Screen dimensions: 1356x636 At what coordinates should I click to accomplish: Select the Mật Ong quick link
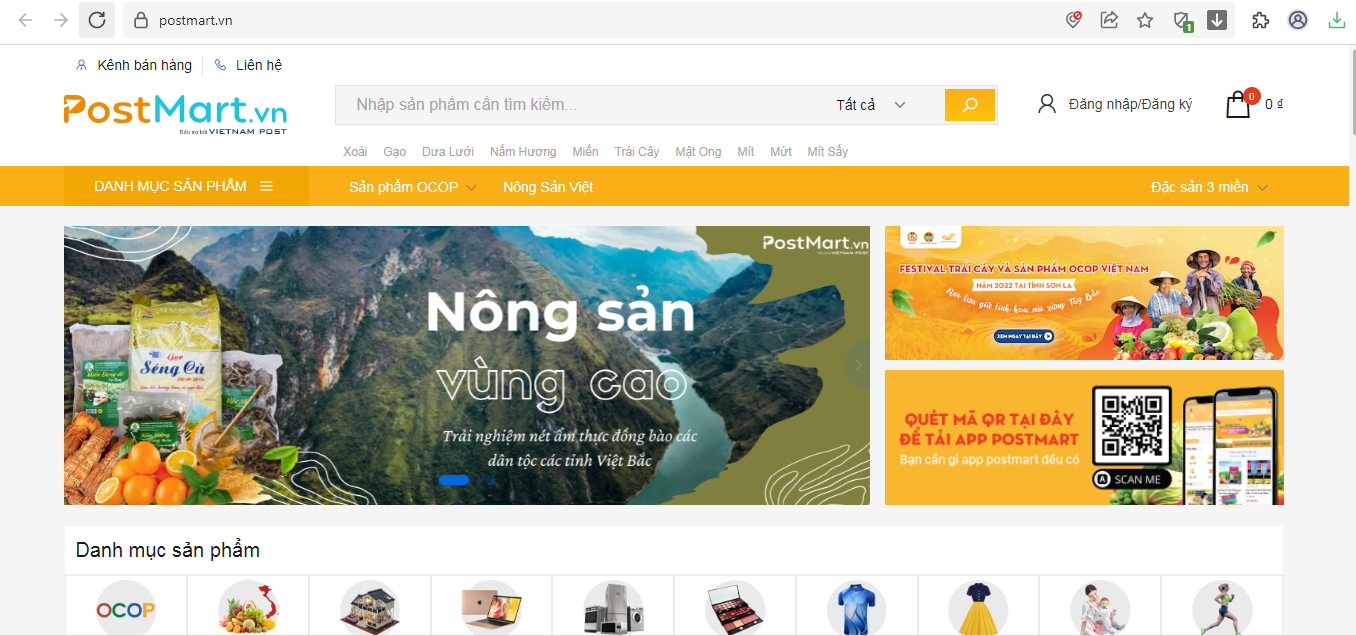click(697, 151)
